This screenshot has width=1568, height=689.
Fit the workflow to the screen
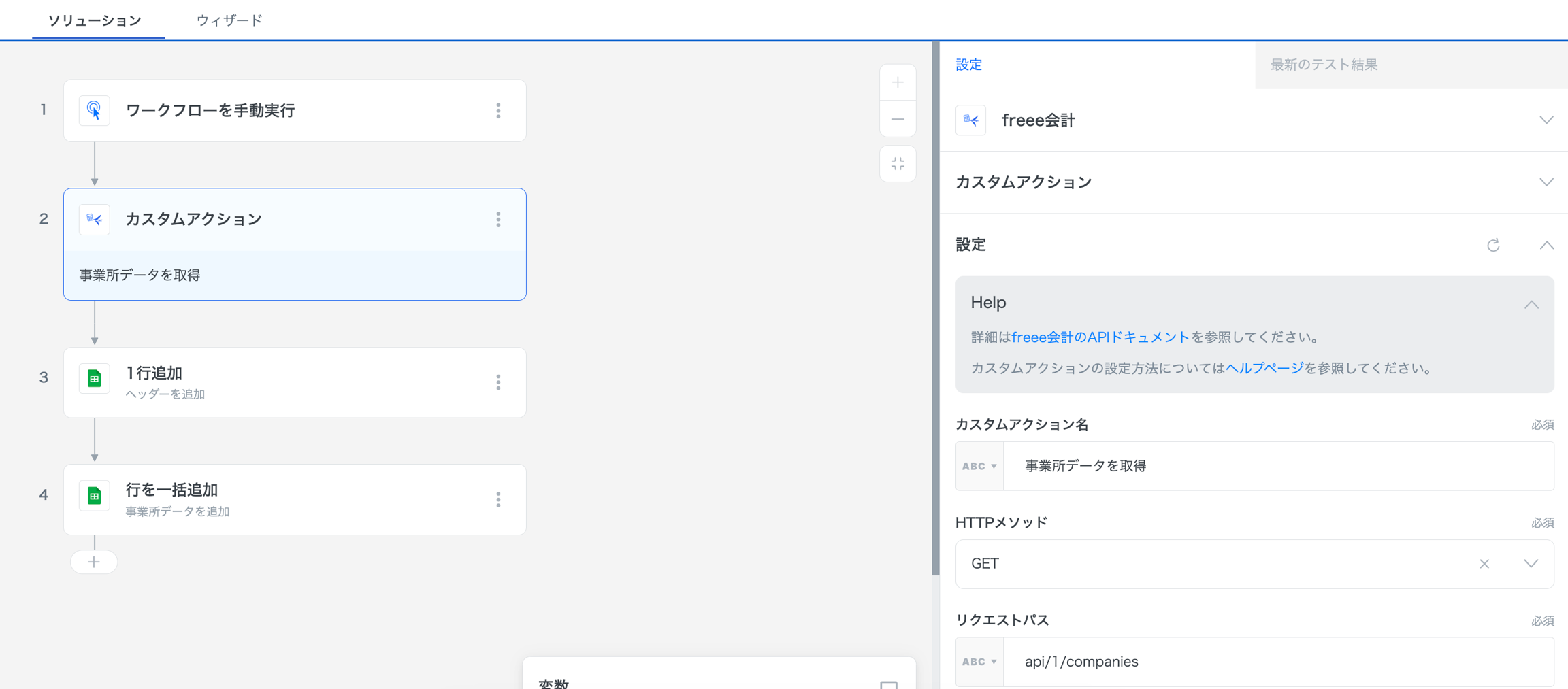tap(898, 164)
